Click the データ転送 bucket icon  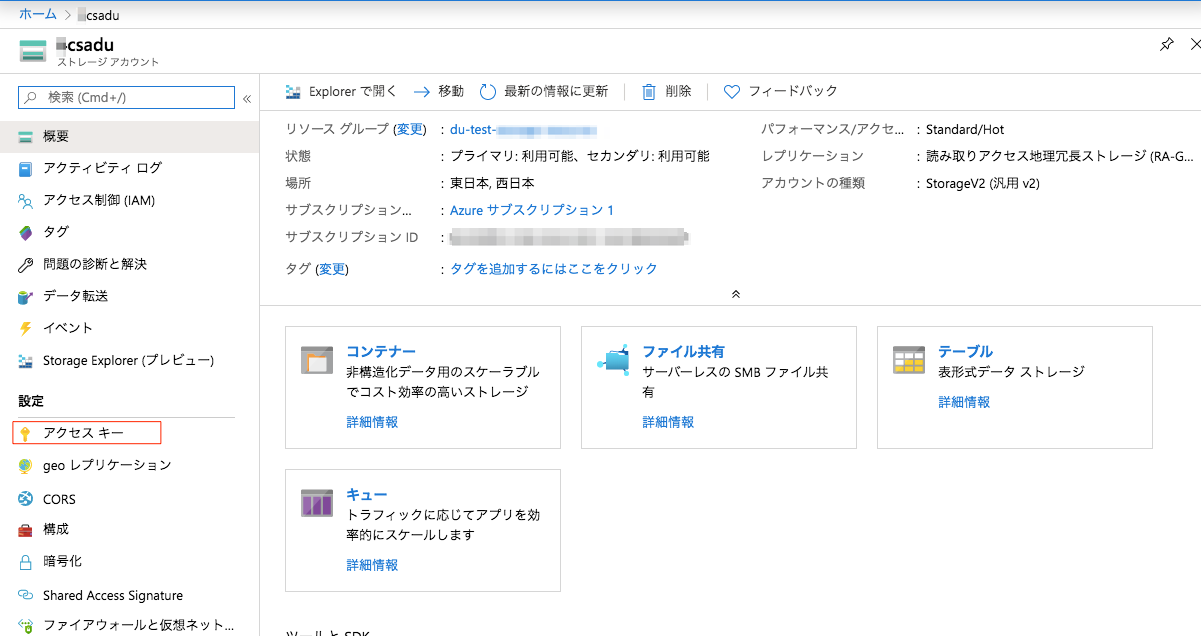pos(26,296)
